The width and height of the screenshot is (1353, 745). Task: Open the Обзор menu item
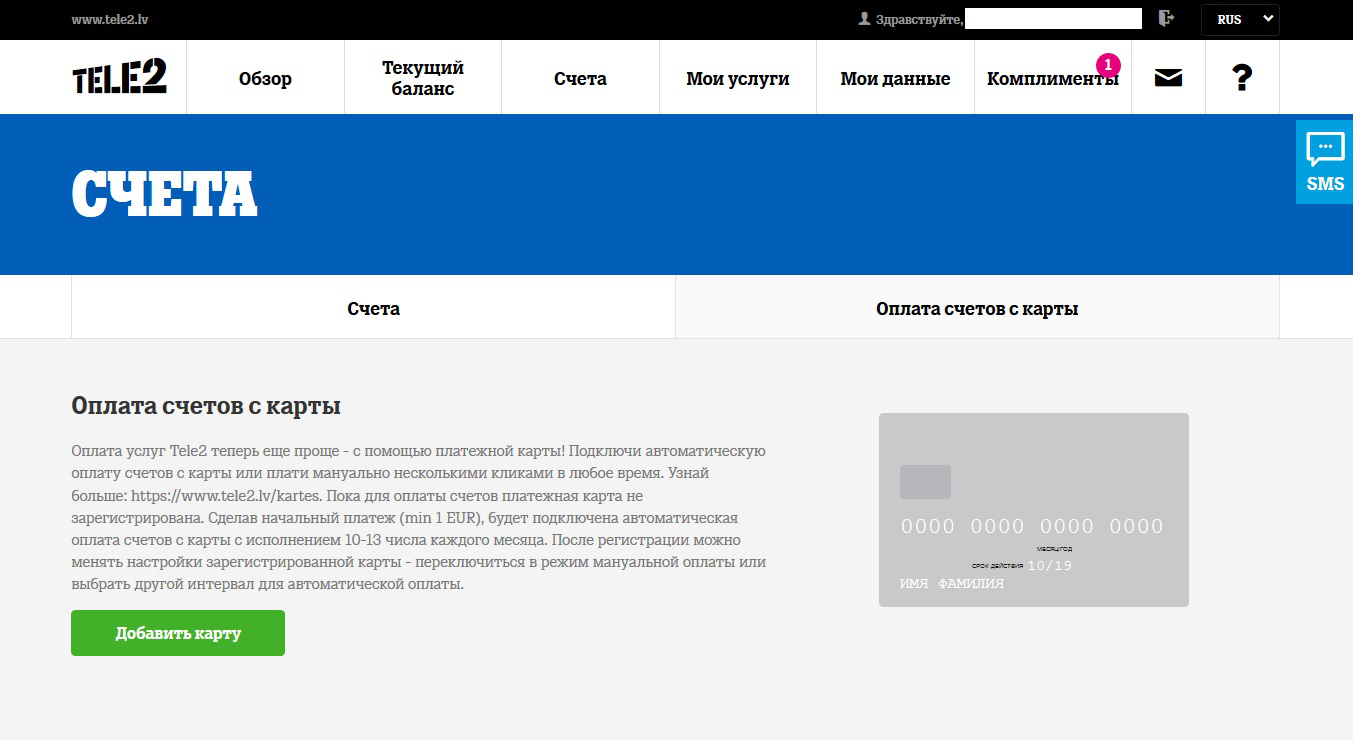tap(265, 79)
